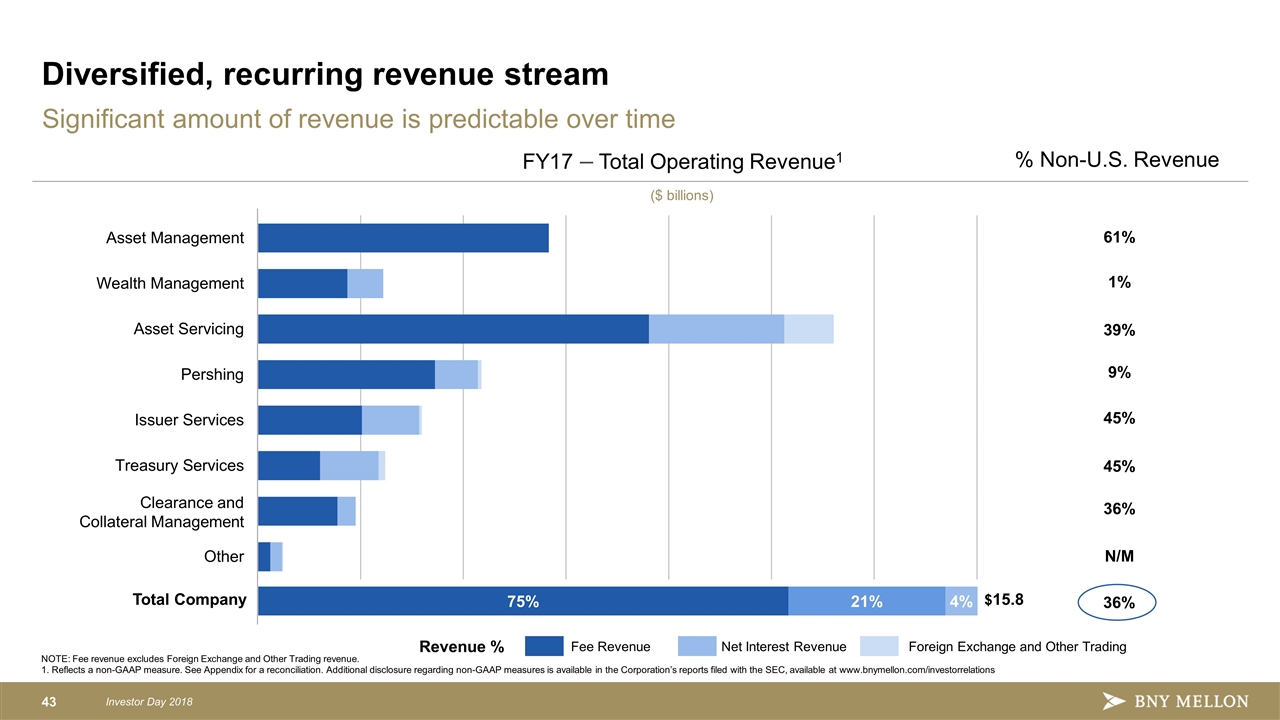The height and width of the screenshot is (720, 1280).
Task: Click the '36%' Clearance and Collateral value
Action: point(1119,509)
